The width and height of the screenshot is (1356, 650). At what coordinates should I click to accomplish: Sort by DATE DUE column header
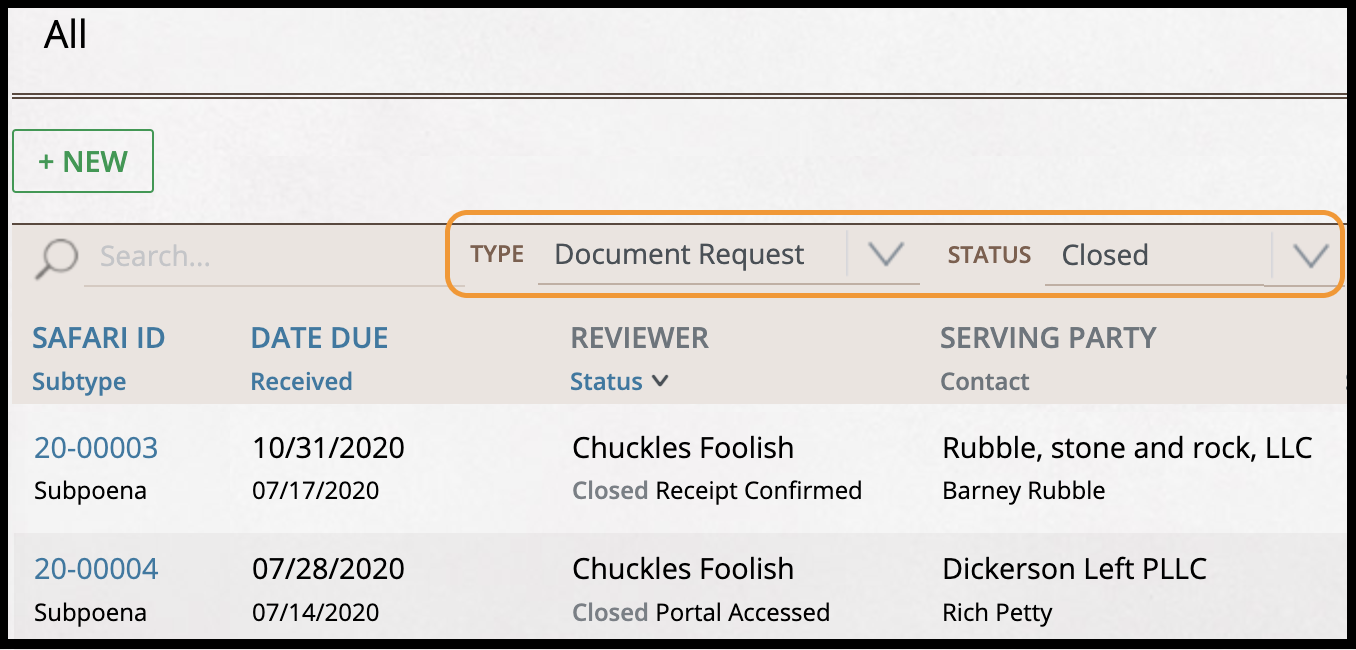pyautogui.click(x=319, y=338)
